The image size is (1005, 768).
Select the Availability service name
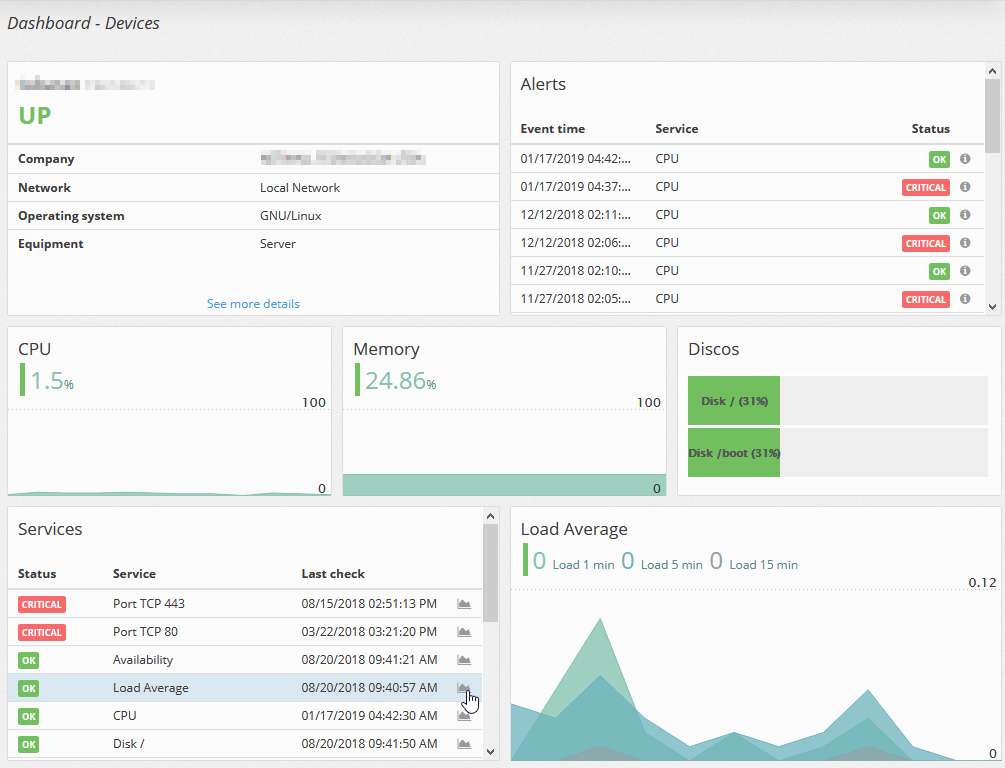tap(143, 660)
